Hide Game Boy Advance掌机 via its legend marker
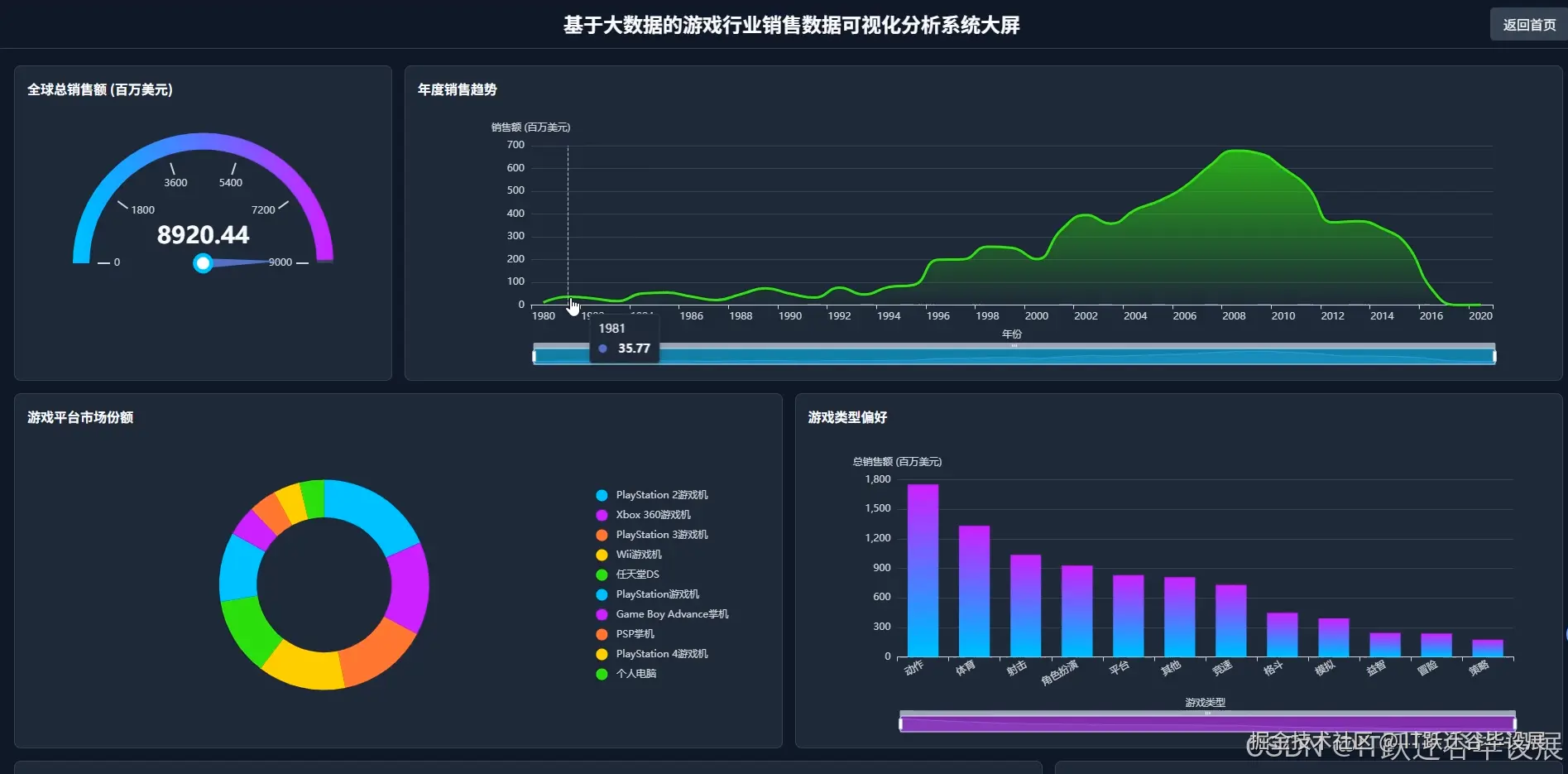Screen dimensions: 1568x774 pos(601,613)
